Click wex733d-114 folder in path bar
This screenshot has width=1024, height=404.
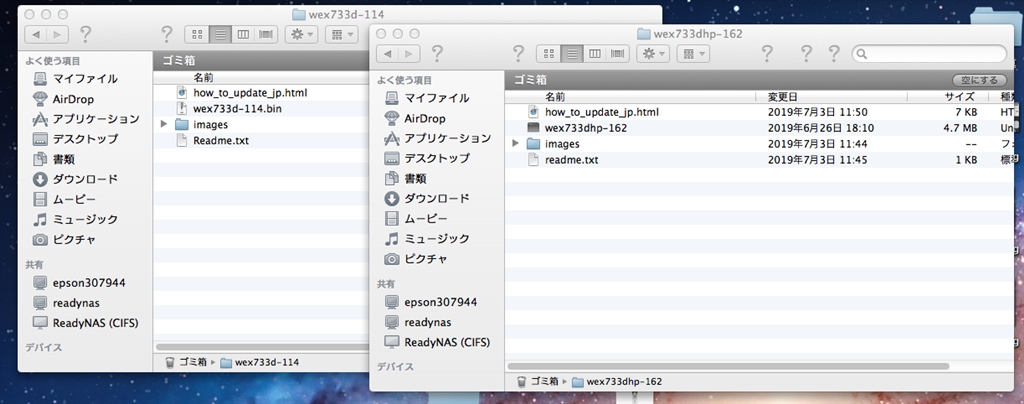tap(260, 362)
